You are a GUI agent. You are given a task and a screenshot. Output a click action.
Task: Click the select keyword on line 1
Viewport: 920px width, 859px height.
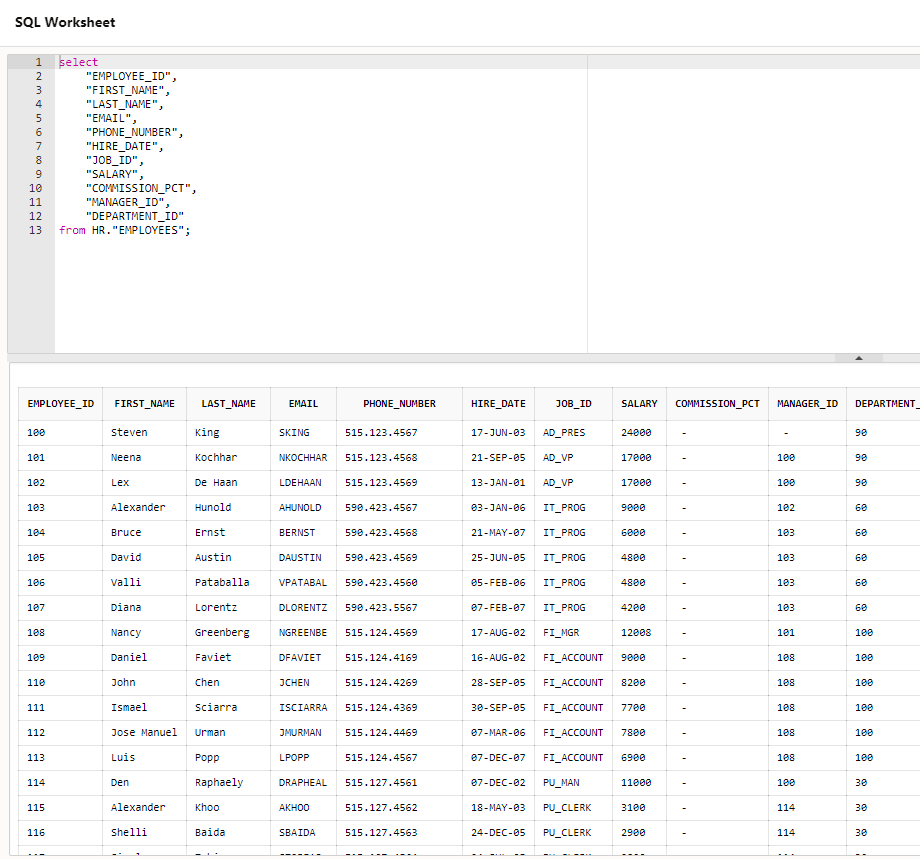click(x=78, y=61)
